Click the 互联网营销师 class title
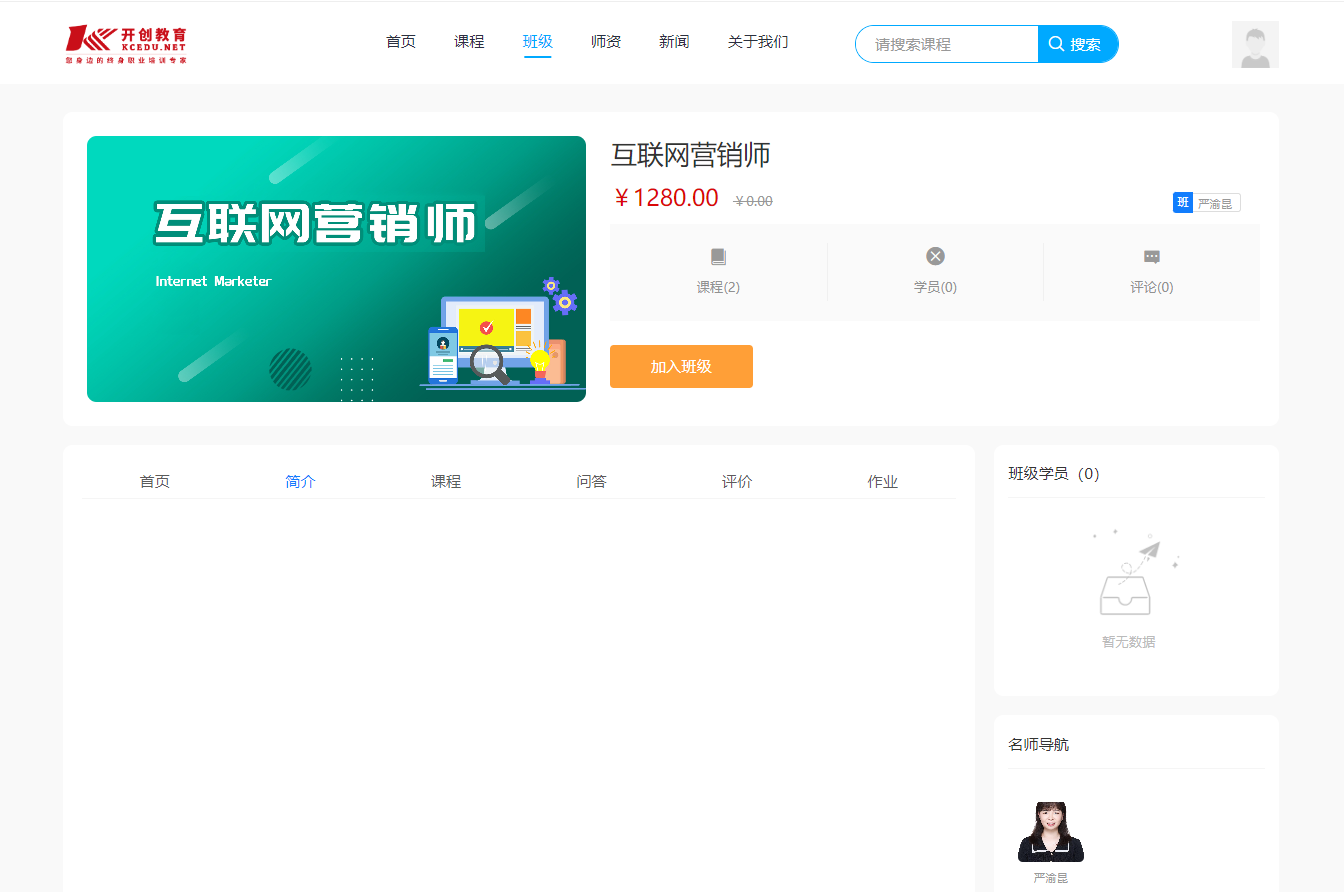 click(x=691, y=155)
